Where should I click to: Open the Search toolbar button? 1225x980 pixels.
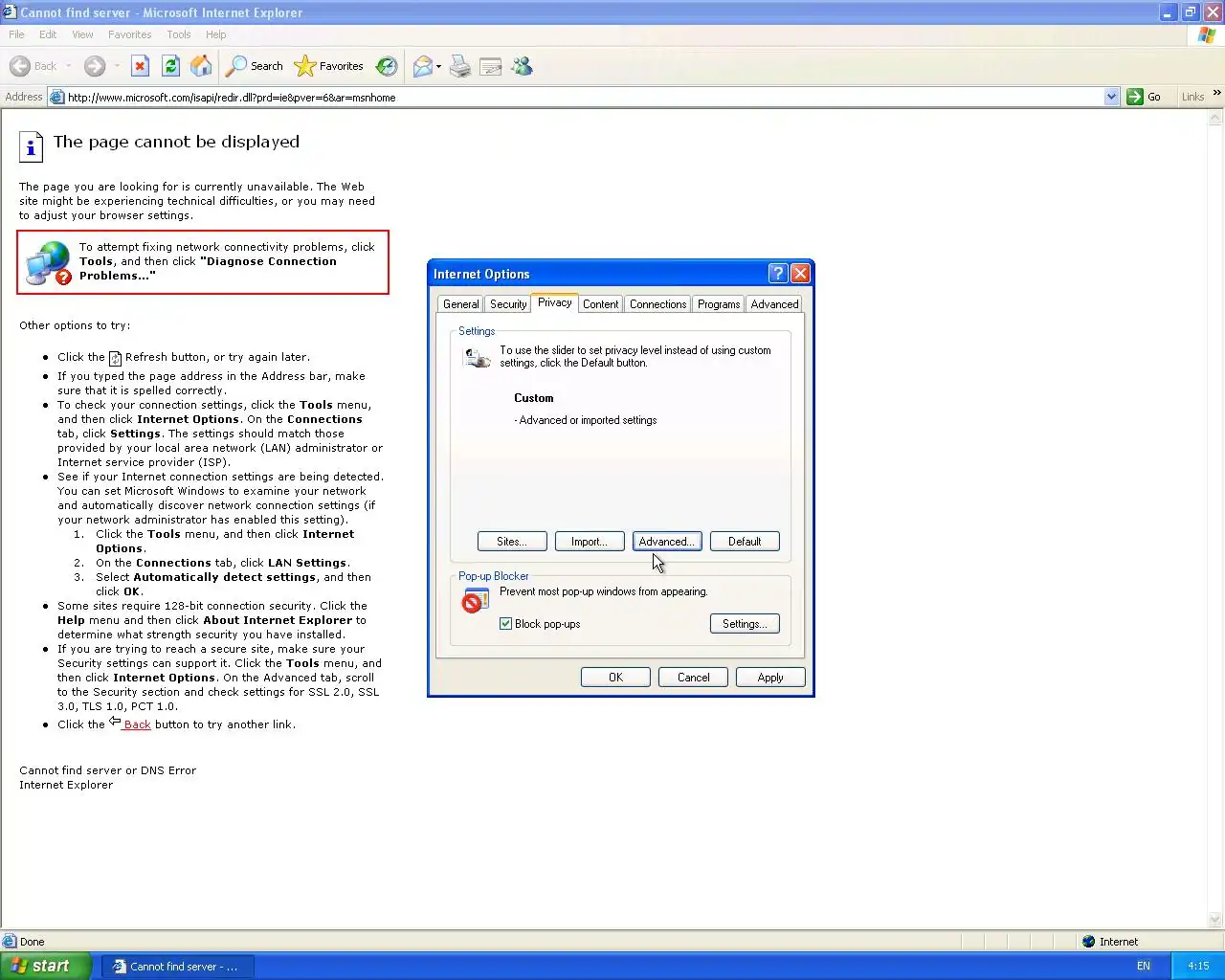(x=255, y=66)
